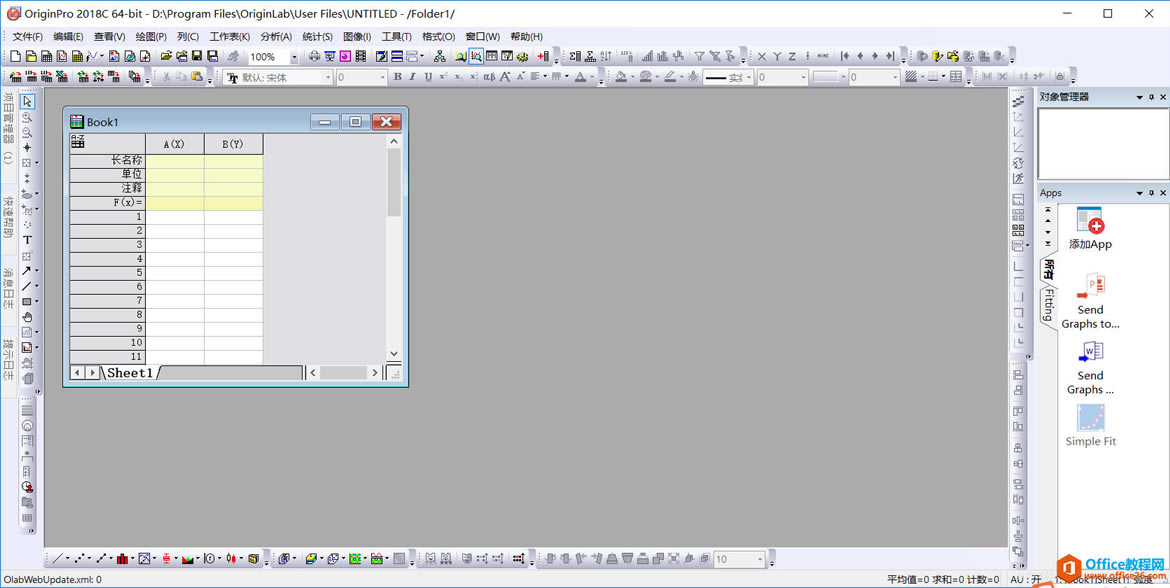Set column as Y icon
Image resolution: width=1170 pixels, height=588 pixels.
(x=777, y=56)
